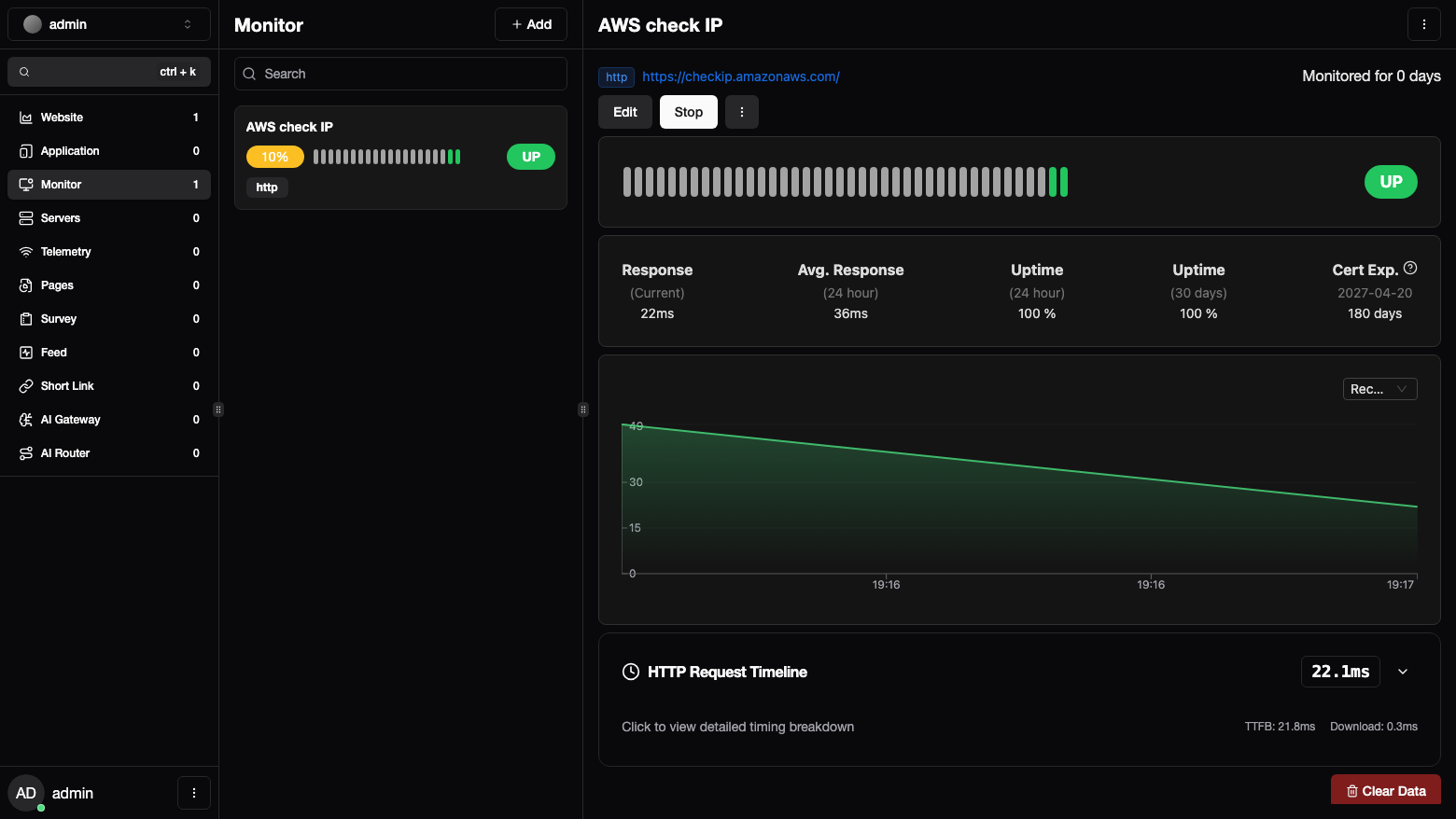
Task: Open the admin user options menu
Action: tap(194, 793)
